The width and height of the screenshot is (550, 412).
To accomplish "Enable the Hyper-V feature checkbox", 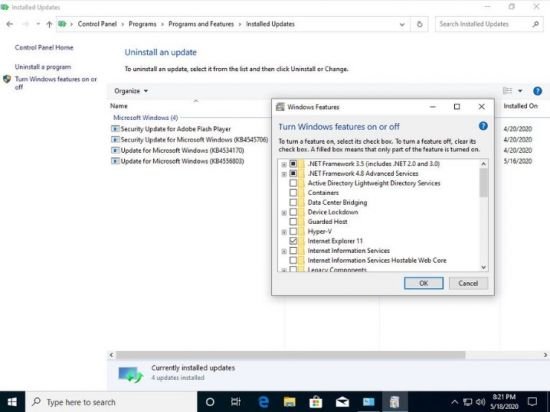I will (293, 231).
